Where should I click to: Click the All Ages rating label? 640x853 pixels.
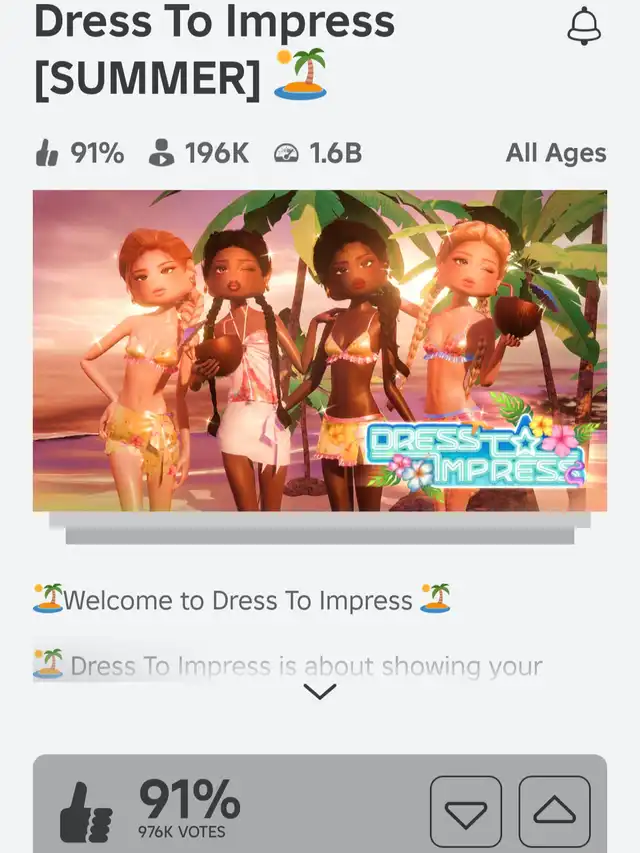point(556,153)
